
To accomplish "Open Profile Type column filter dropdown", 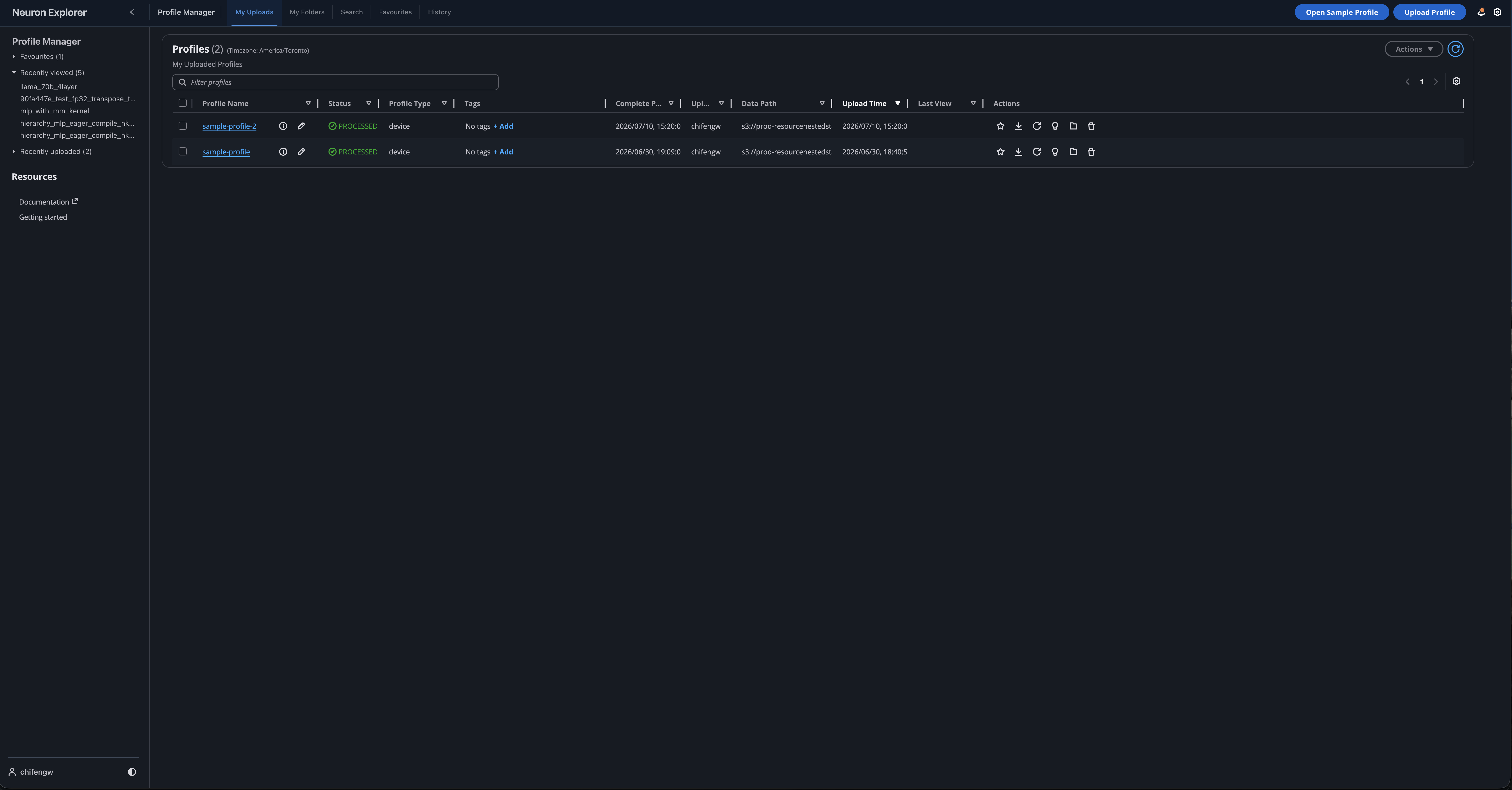I will [444, 103].
